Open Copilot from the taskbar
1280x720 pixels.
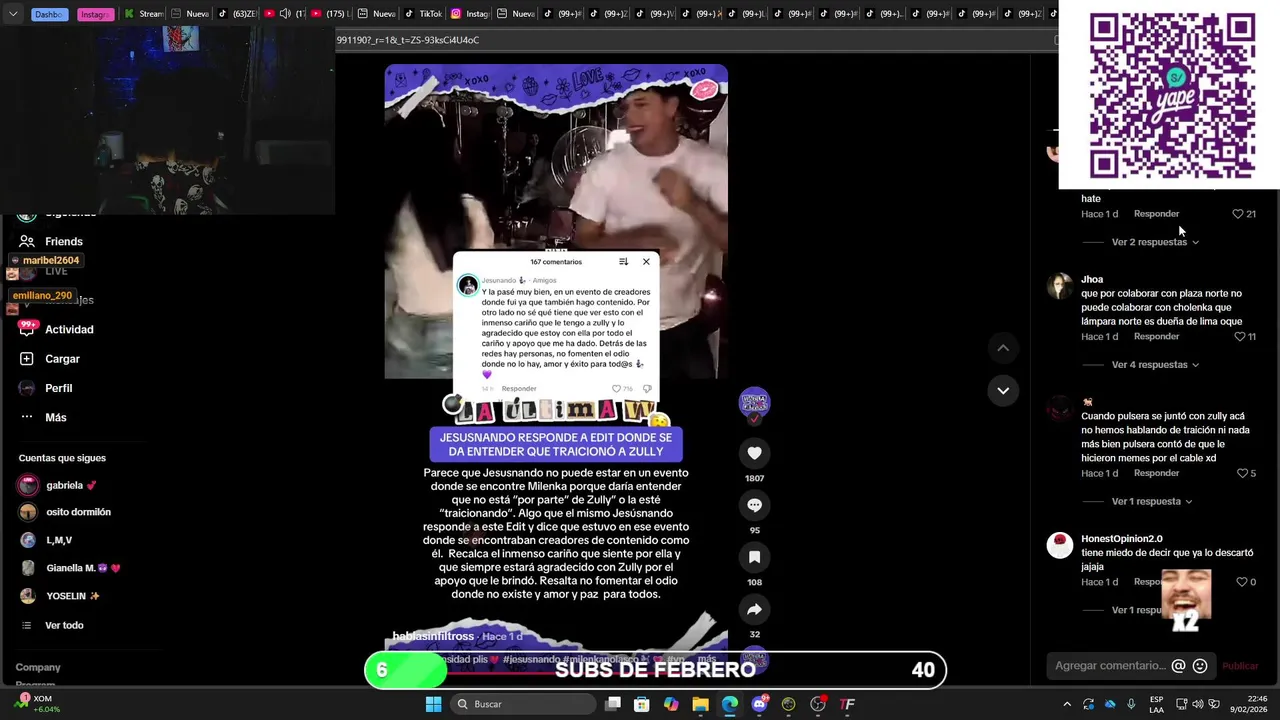[671, 704]
